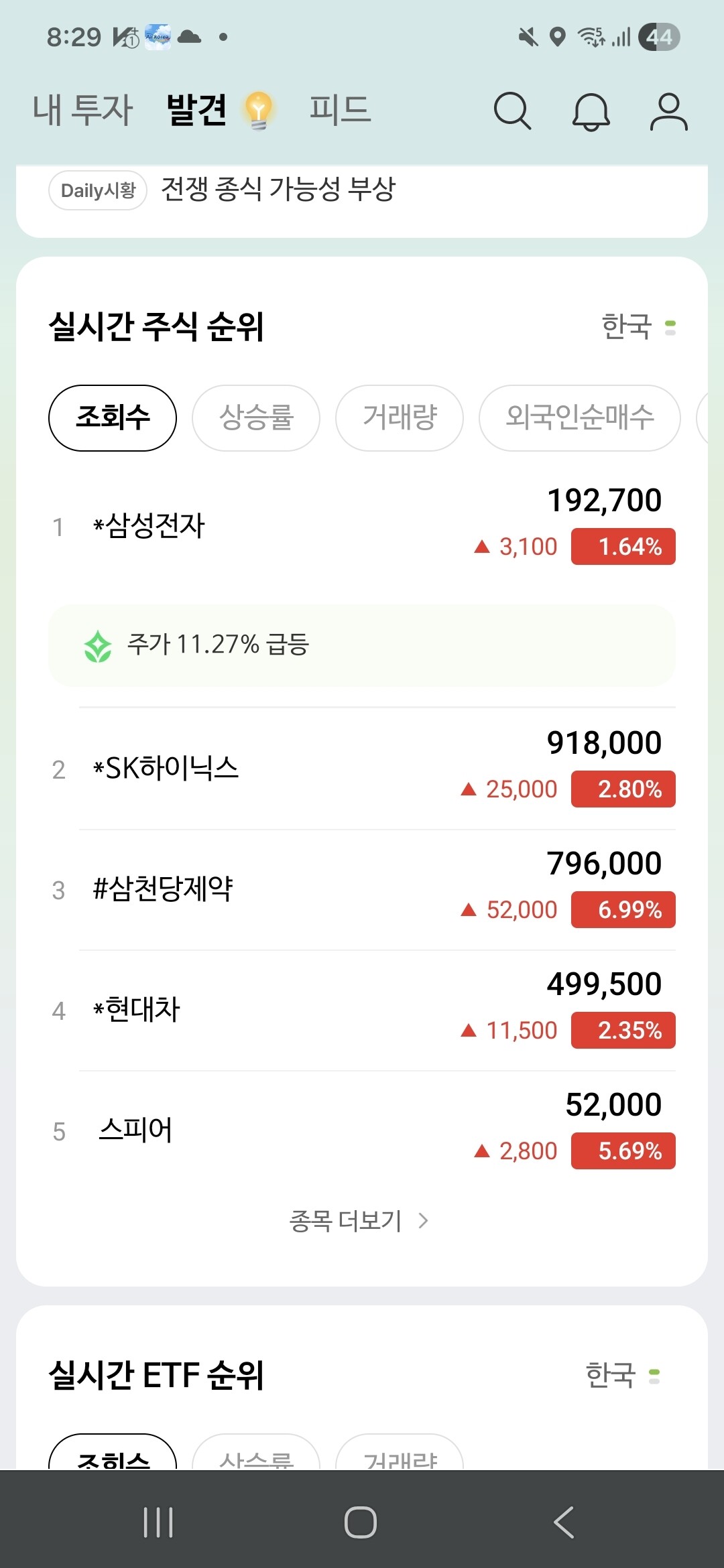Tap the lightbulb icon beside 발견
Screen dimensions: 724x1568
pos(258,111)
